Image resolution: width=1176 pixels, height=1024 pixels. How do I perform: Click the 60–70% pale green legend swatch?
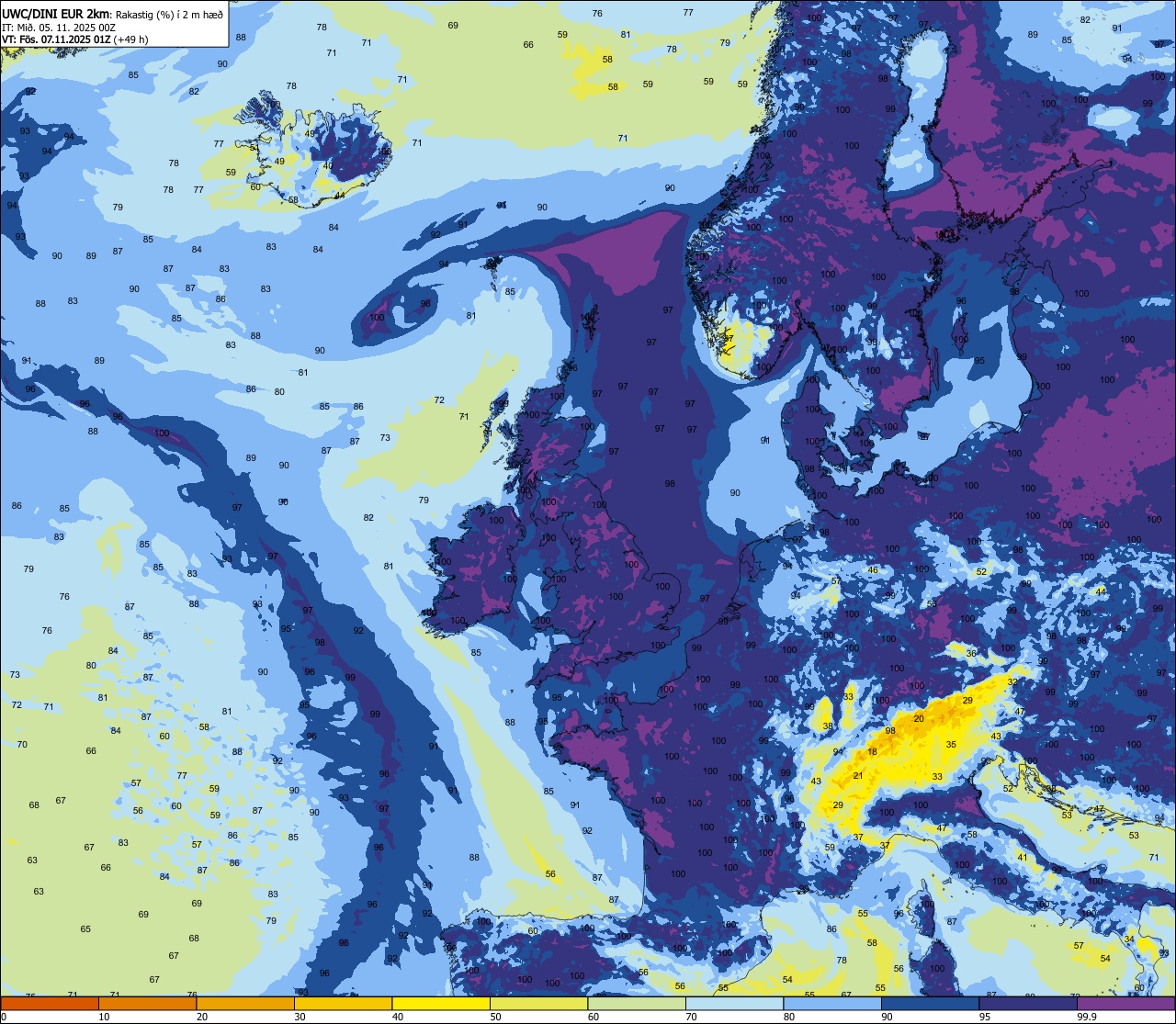click(x=637, y=1004)
